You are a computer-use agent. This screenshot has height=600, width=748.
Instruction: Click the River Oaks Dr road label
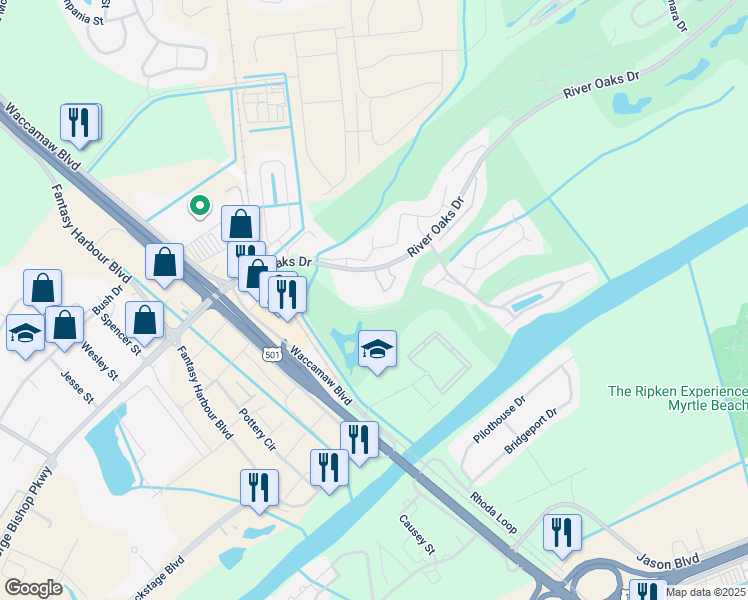click(601, 84)
